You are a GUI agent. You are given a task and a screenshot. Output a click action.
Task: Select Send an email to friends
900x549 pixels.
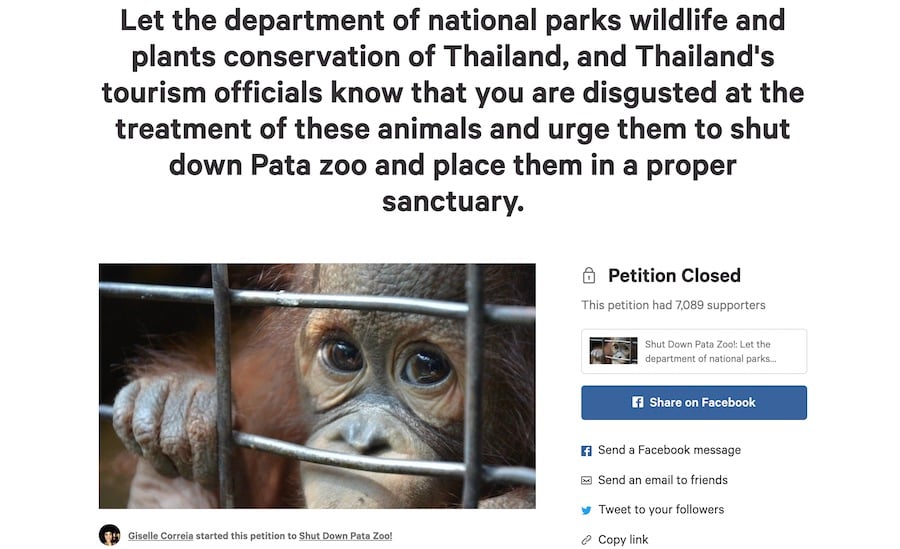(662, 480)
